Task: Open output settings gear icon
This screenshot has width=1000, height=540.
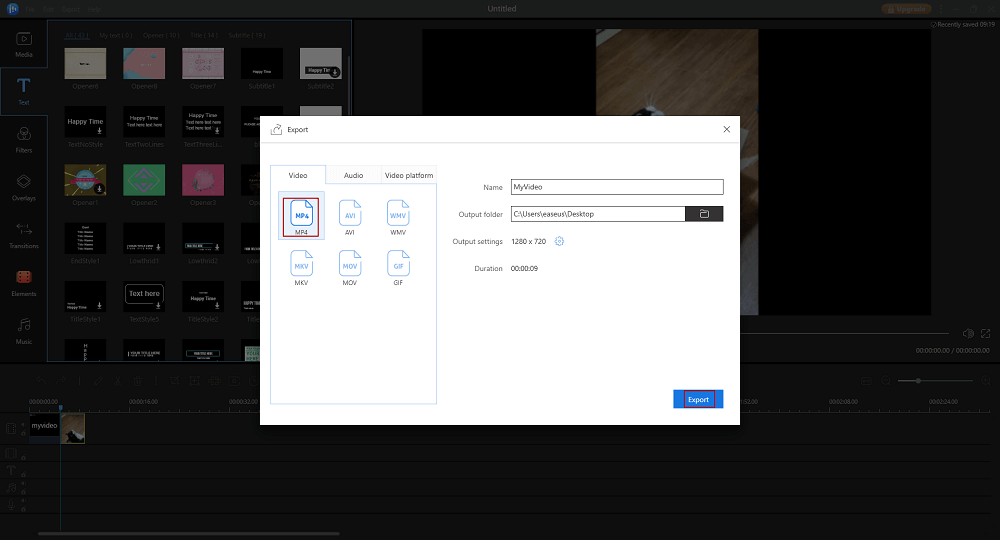Action: 560,241
